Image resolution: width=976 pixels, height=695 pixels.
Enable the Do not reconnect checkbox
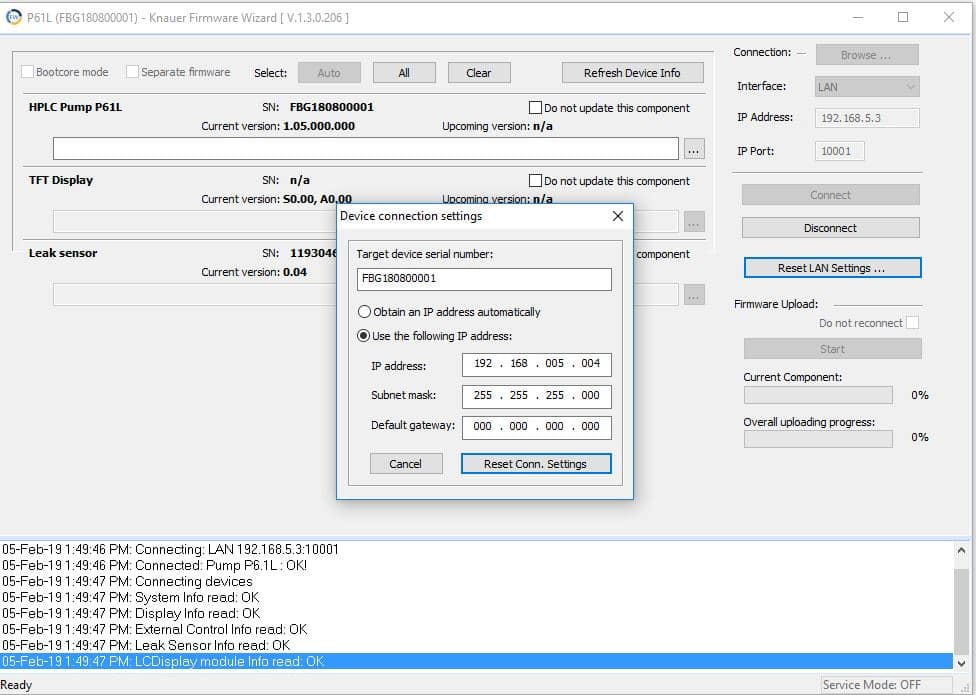click(x=912, y=322)
